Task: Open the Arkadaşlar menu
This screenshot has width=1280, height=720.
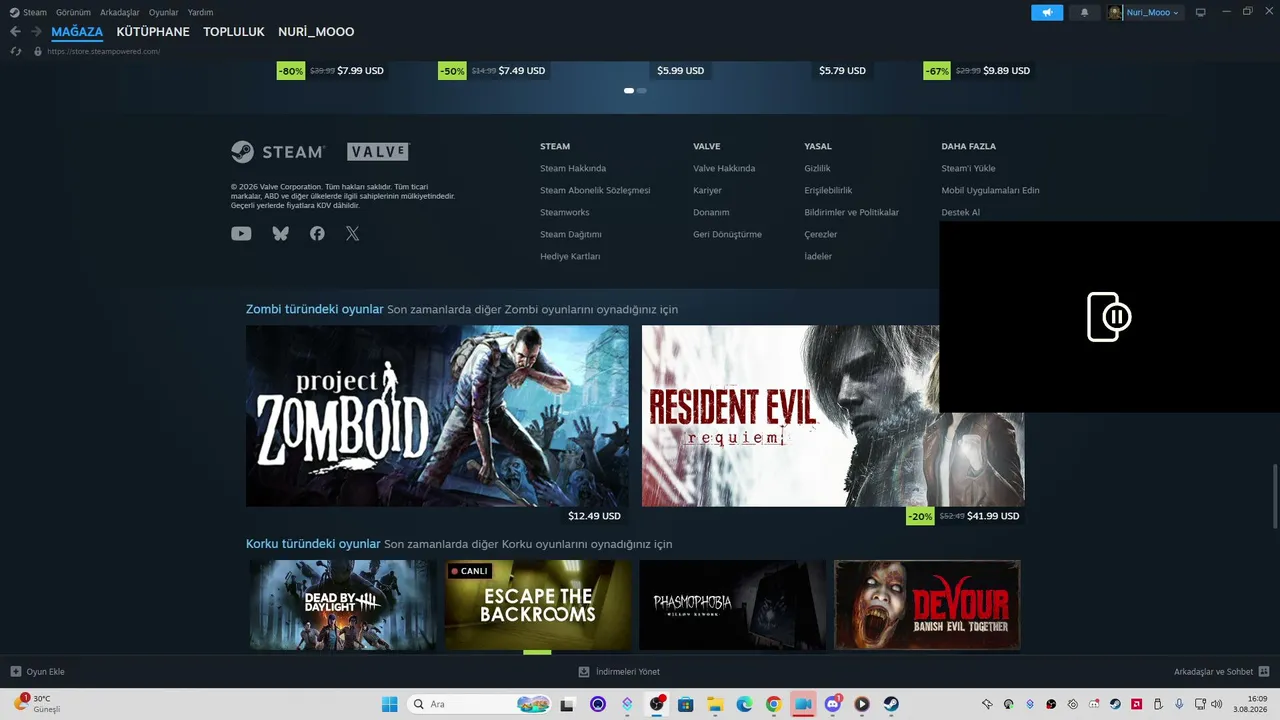Action: point(120,13)
